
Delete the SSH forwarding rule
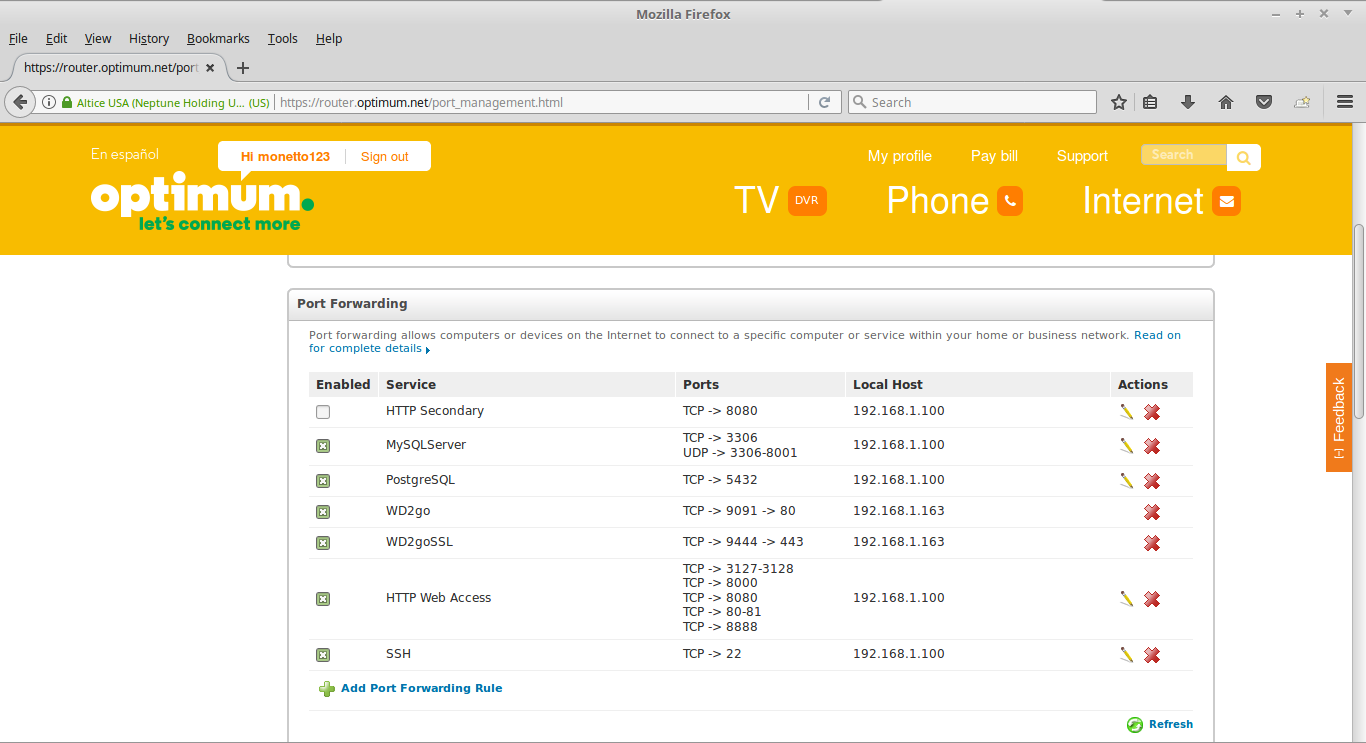(x=1152, y=655)
